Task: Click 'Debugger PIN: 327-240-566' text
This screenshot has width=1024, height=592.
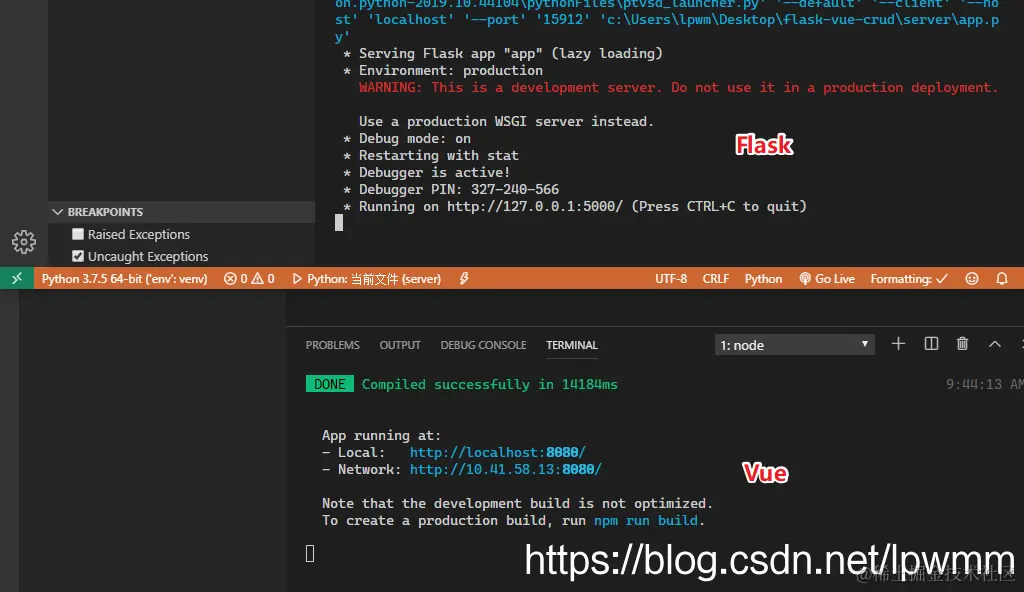Action: (x=458, y=189)
